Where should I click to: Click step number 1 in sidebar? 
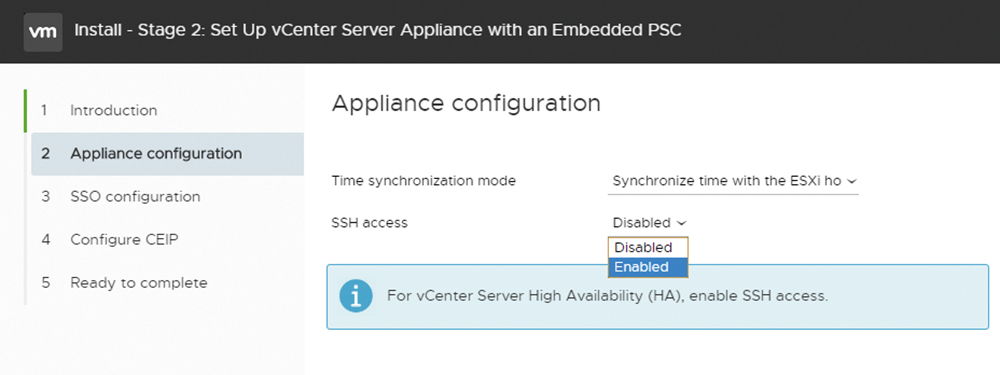pyautogui.click(x=45, y=110)
